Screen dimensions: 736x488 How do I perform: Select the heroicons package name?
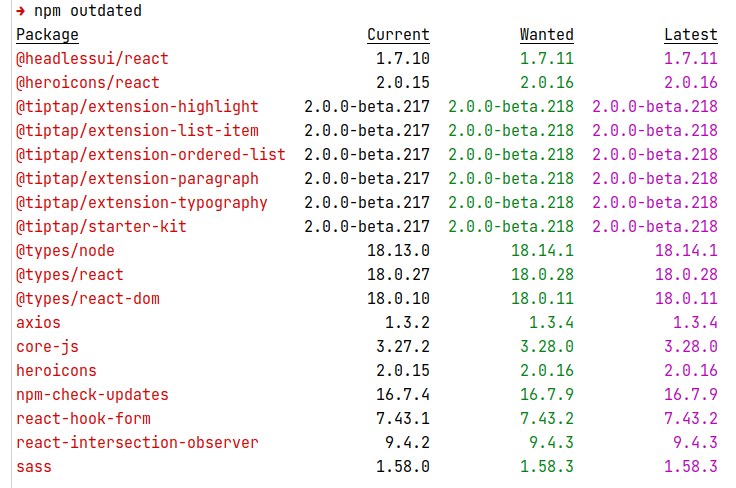tap(56, 370)
